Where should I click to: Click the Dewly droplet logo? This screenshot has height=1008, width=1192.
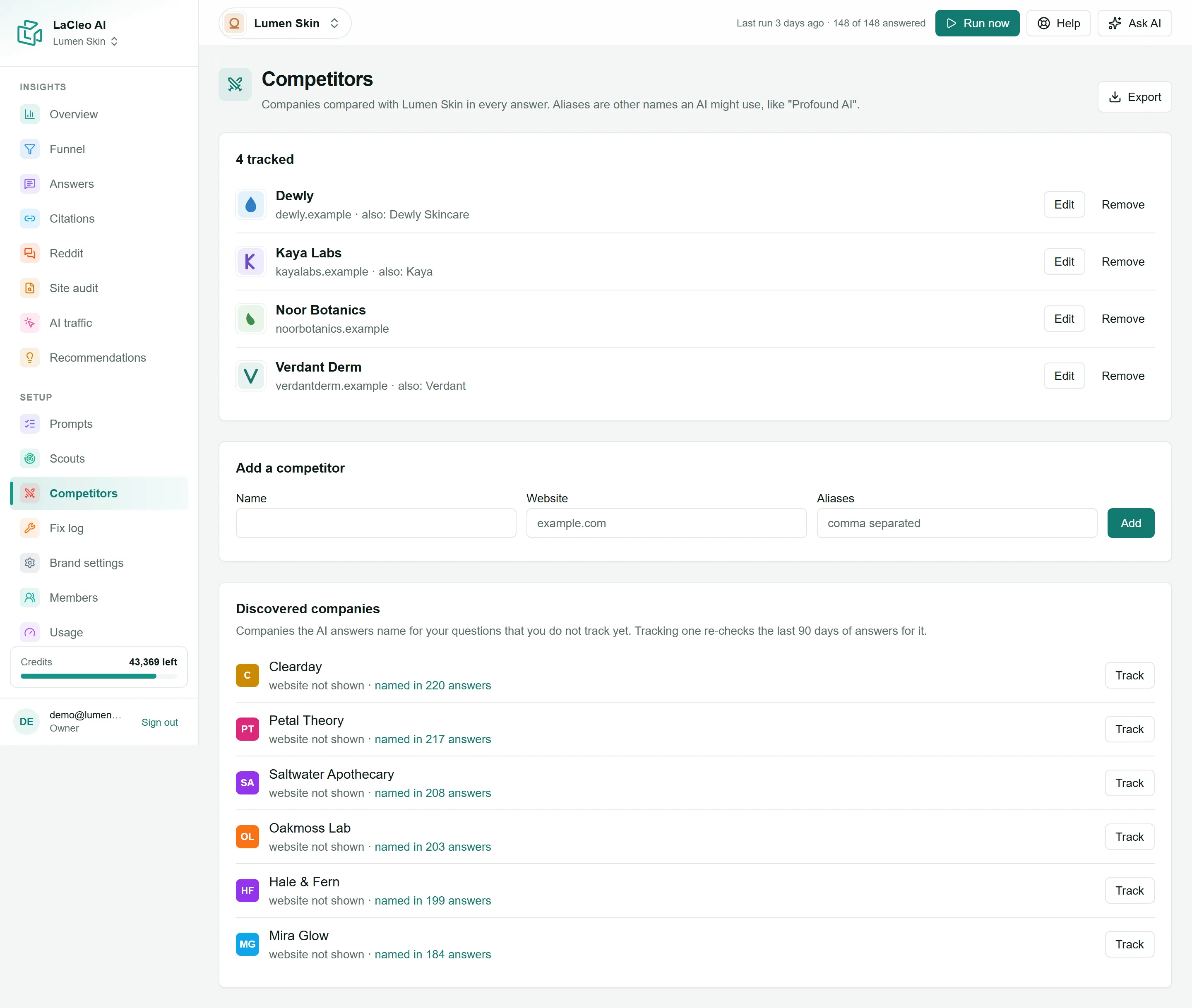[x=251, y=204]
